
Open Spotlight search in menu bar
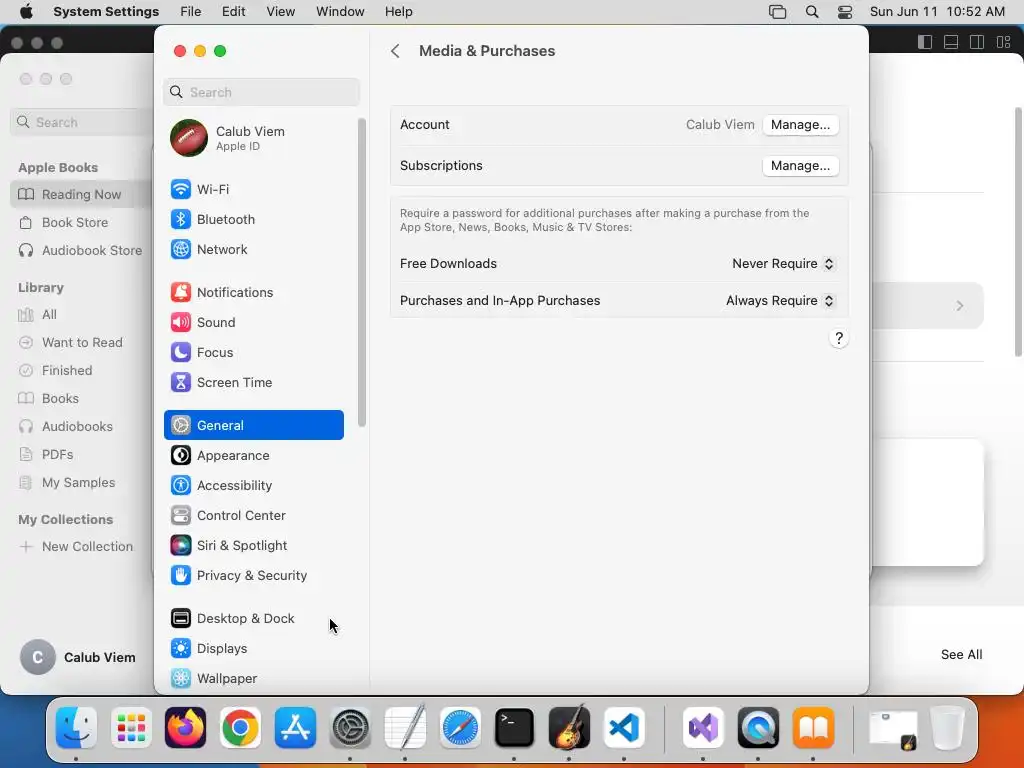(x=812, y=12)
